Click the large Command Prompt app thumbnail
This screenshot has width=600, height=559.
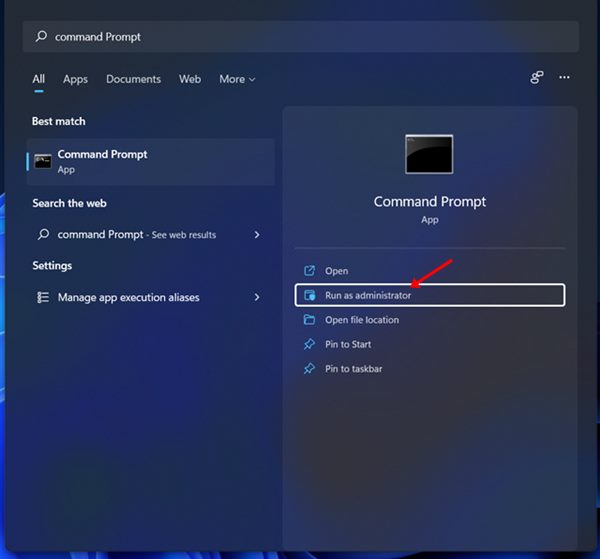point(429,154)
